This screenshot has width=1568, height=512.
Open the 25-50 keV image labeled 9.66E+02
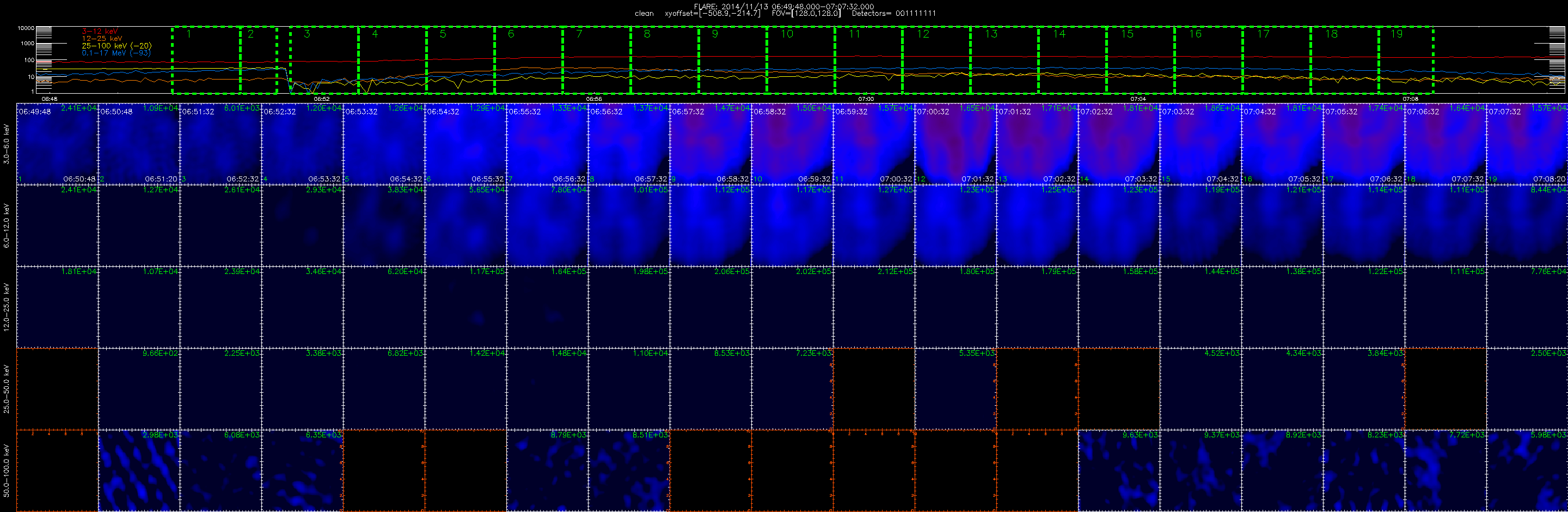(139, 389)
